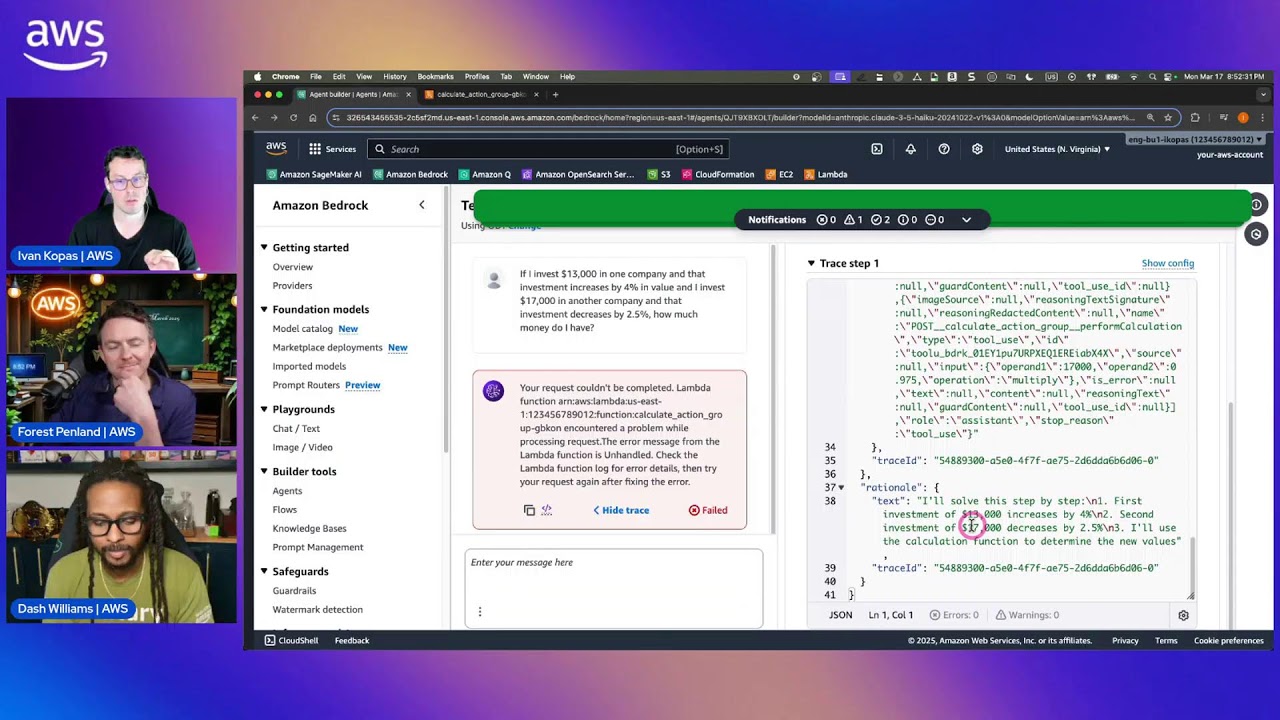Switch to the Agent builder browser tab
The width and height of the screenshot is (1280, 720).
(352, 95)
